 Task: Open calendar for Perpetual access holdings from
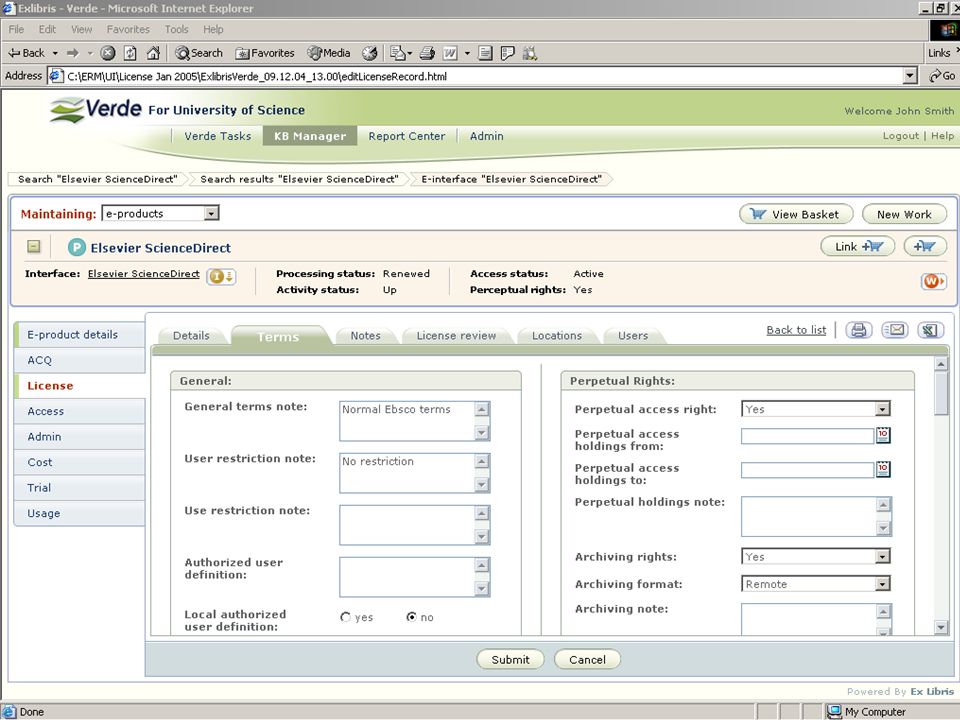click(883, 435)
